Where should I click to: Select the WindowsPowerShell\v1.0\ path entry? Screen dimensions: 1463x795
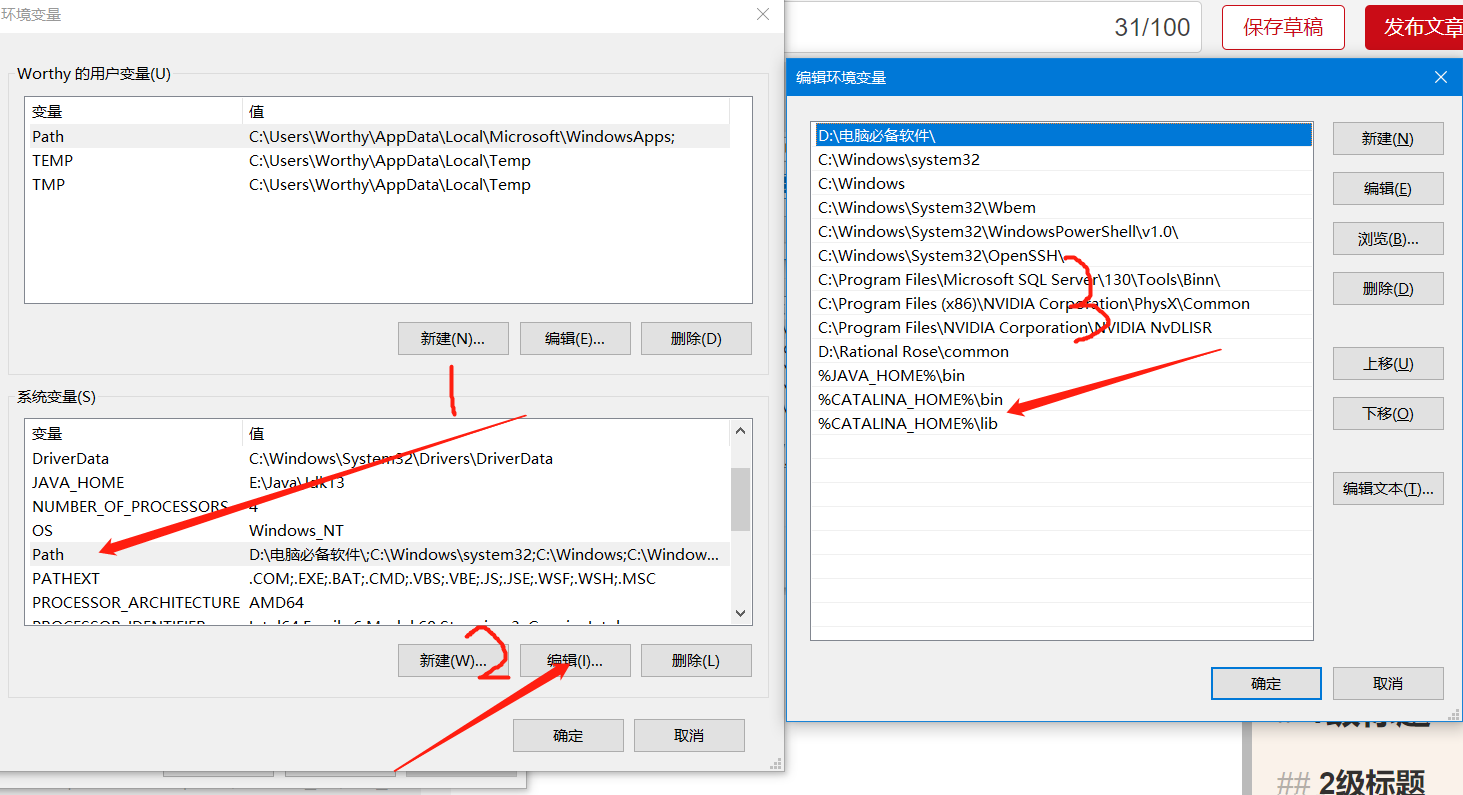point(1062,231)
